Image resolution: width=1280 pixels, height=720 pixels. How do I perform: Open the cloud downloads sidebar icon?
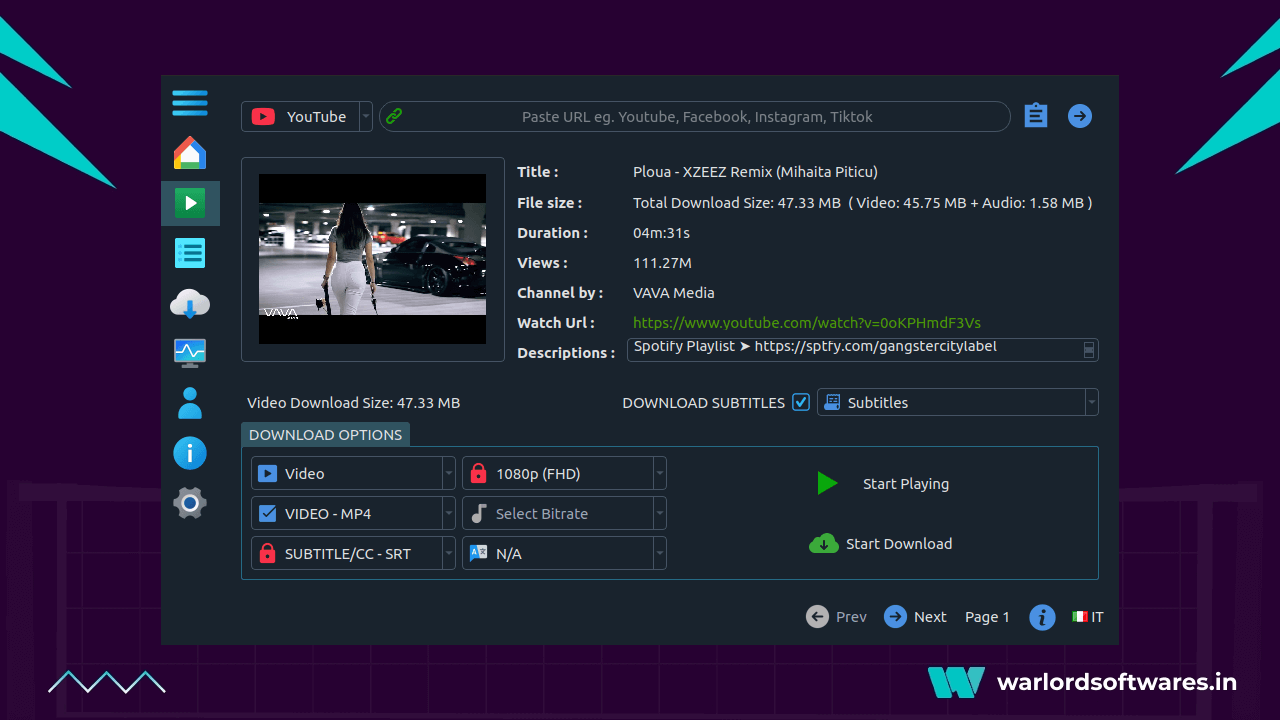190,303
